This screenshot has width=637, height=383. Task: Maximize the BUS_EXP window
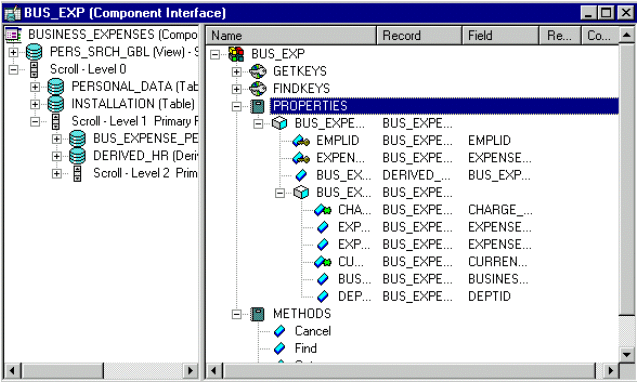click(x=606, y=13)
